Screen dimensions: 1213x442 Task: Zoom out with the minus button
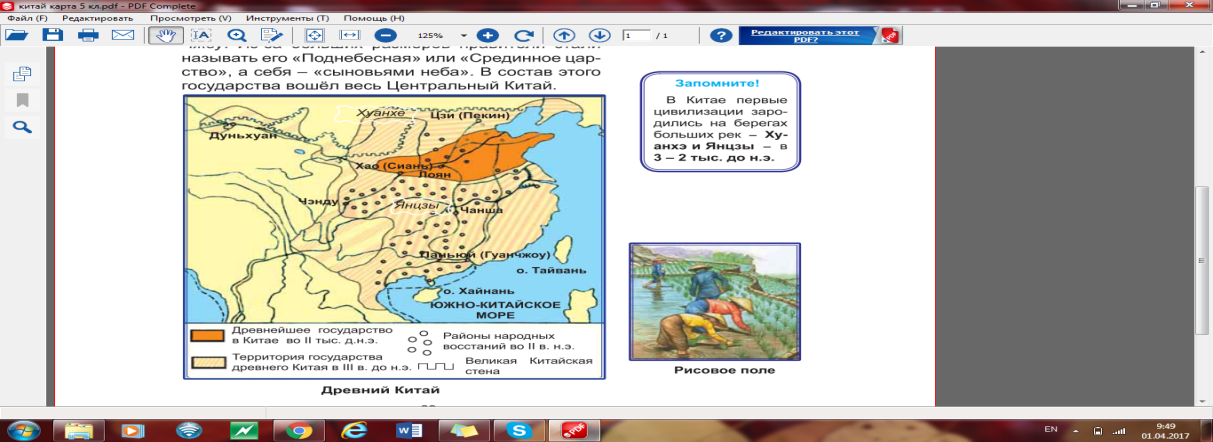384,35
